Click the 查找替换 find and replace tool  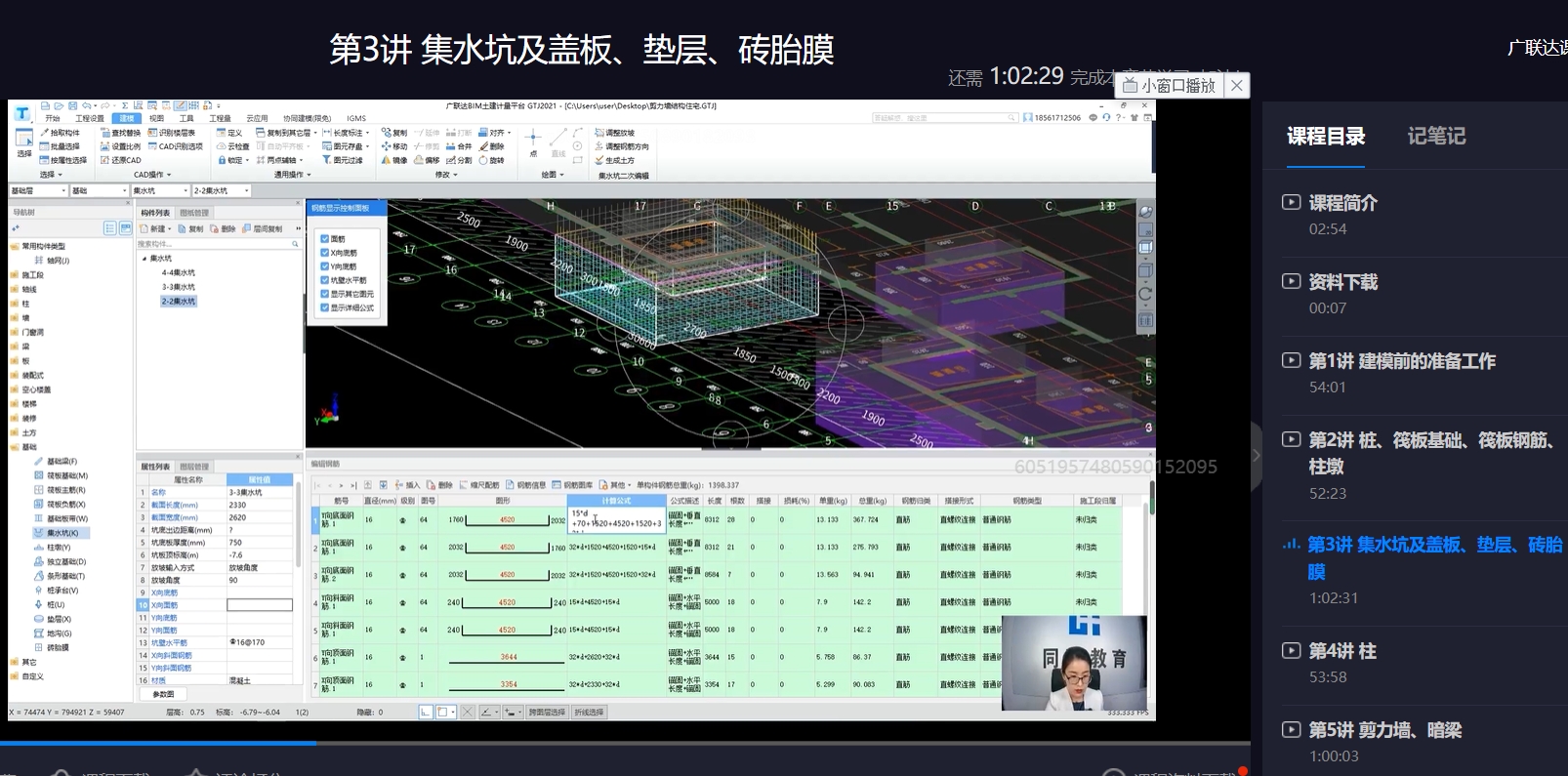coord(120,133)
